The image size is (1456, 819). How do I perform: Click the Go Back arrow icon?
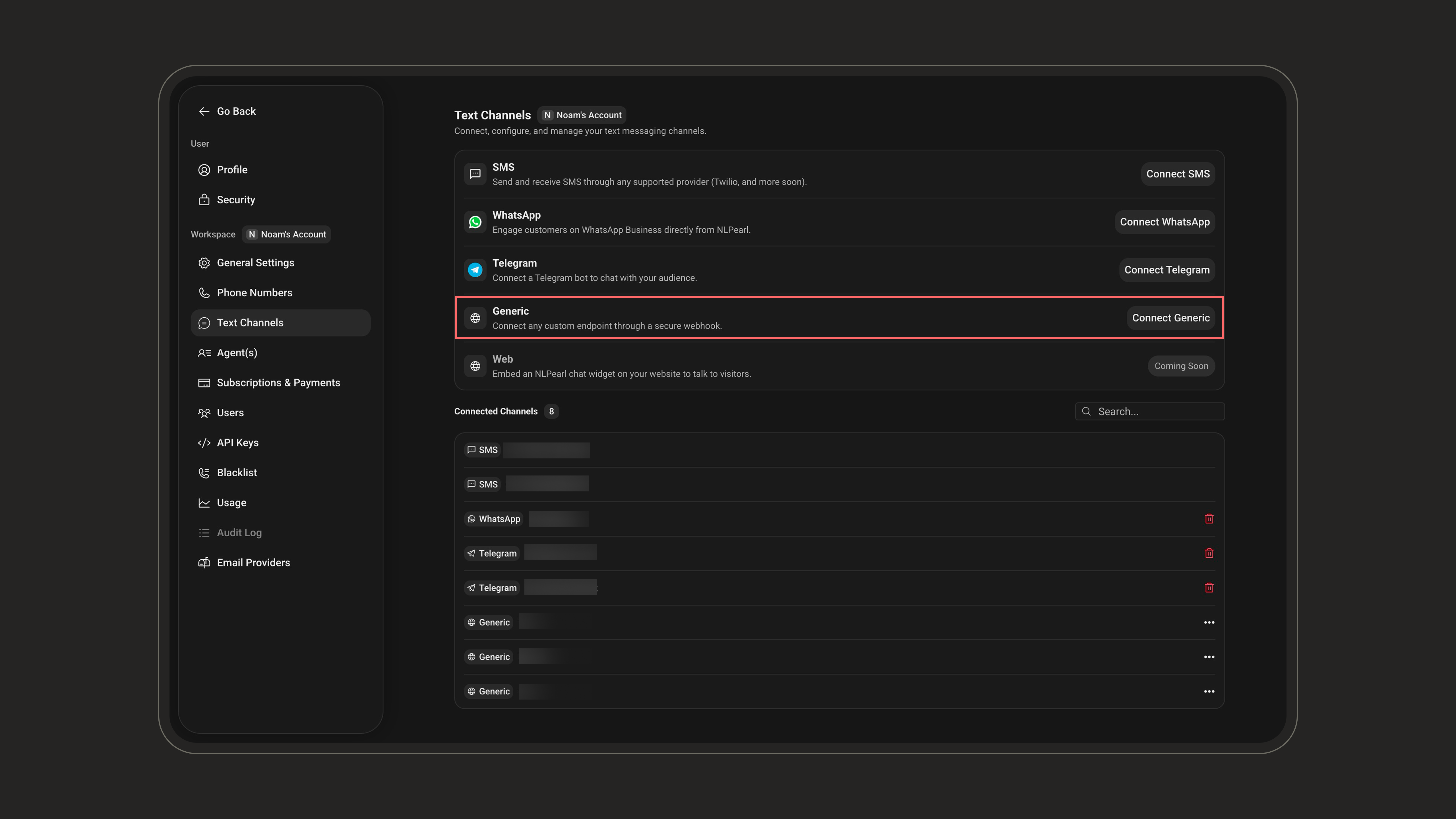(x=204, y=111)
